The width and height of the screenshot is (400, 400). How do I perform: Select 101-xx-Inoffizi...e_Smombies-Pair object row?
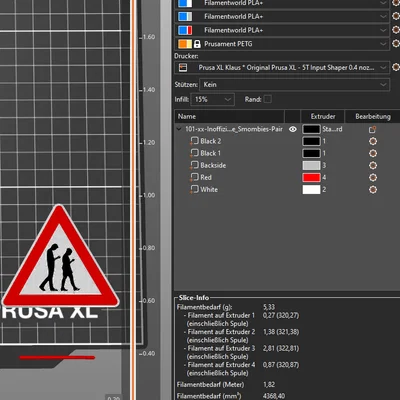234,129
